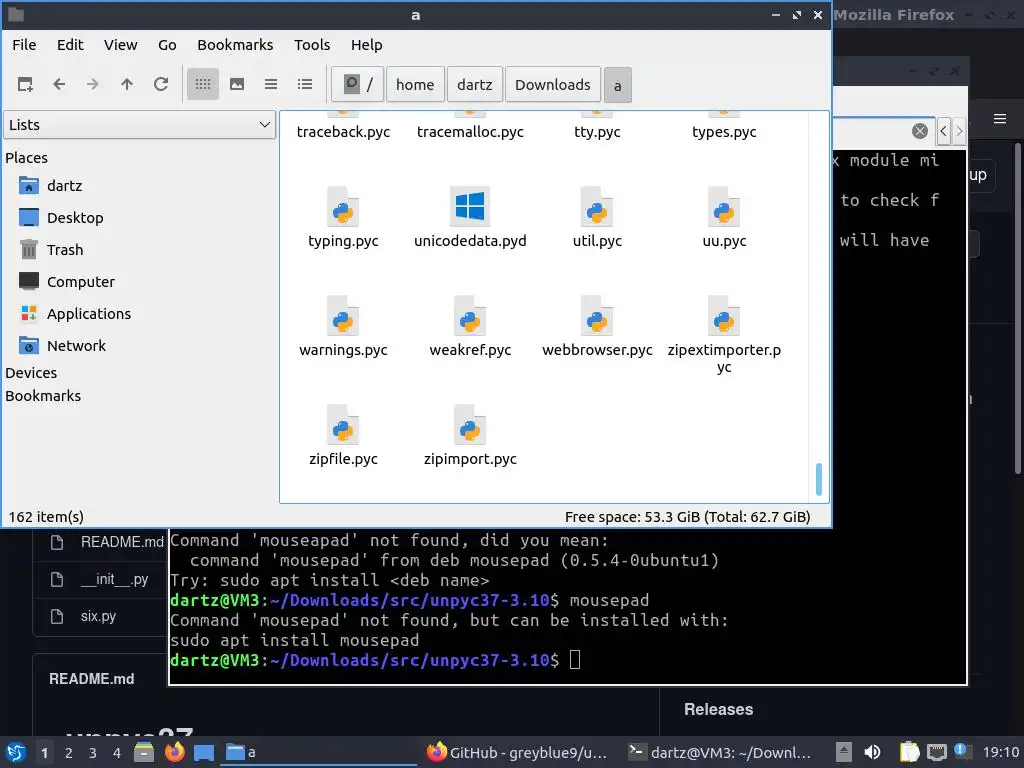Select weakref.pyc file icon

click(470, 317)
